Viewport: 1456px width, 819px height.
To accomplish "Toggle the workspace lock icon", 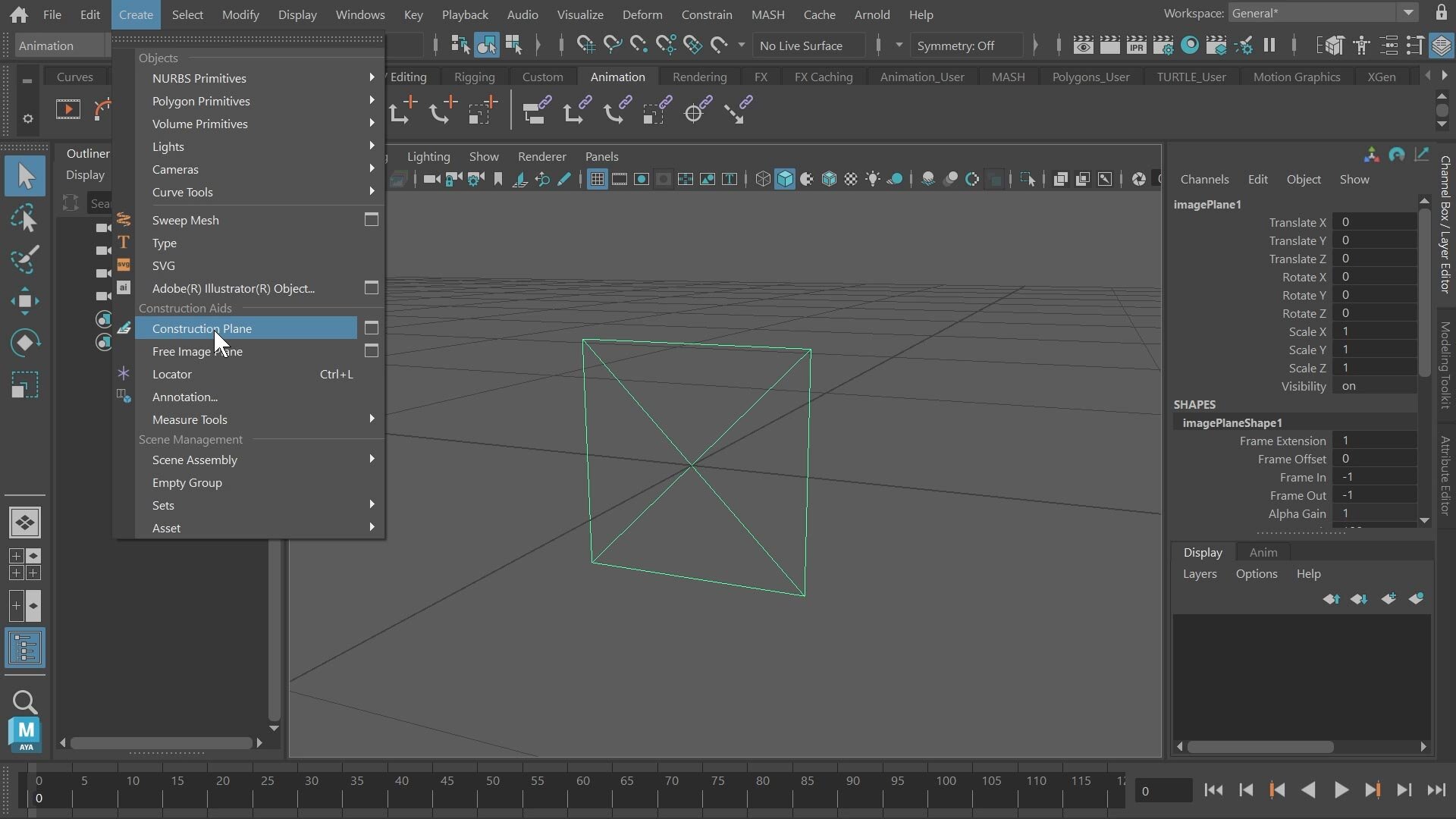I will 1441,13.
